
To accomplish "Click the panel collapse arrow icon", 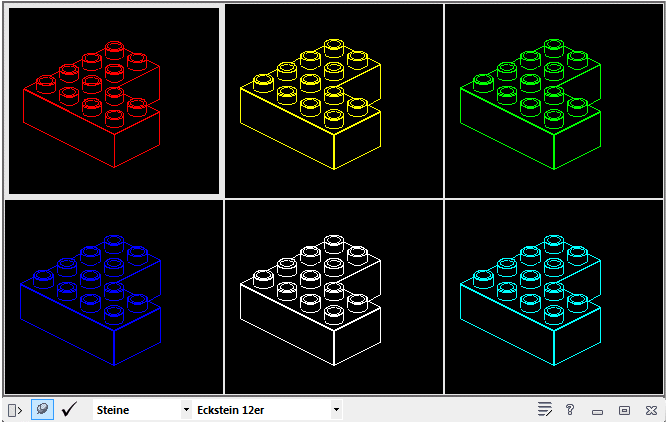I will click(15, 410).
